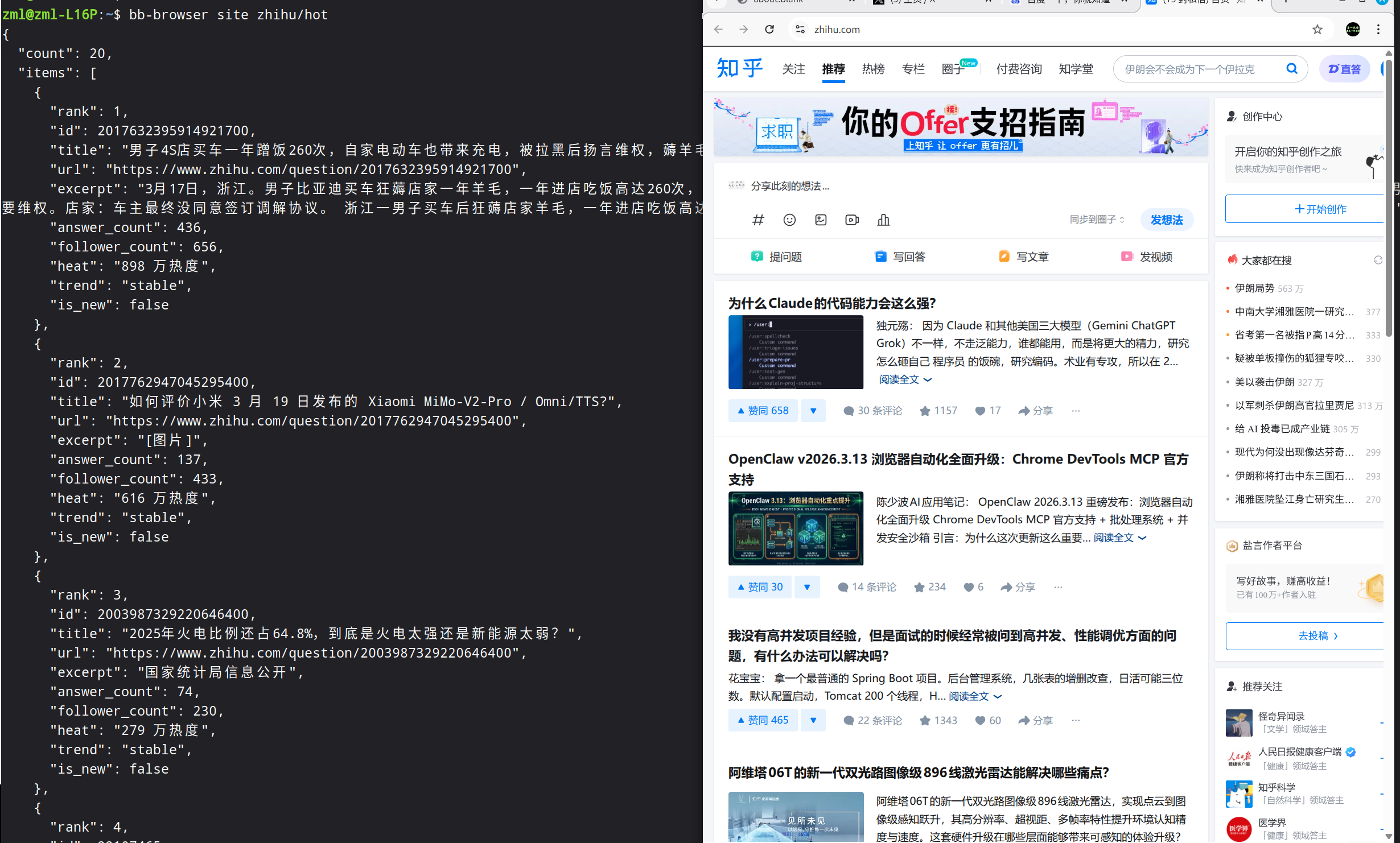
Task: Favorite the Claude answer showing 1157
Action: tap(938, 411)
